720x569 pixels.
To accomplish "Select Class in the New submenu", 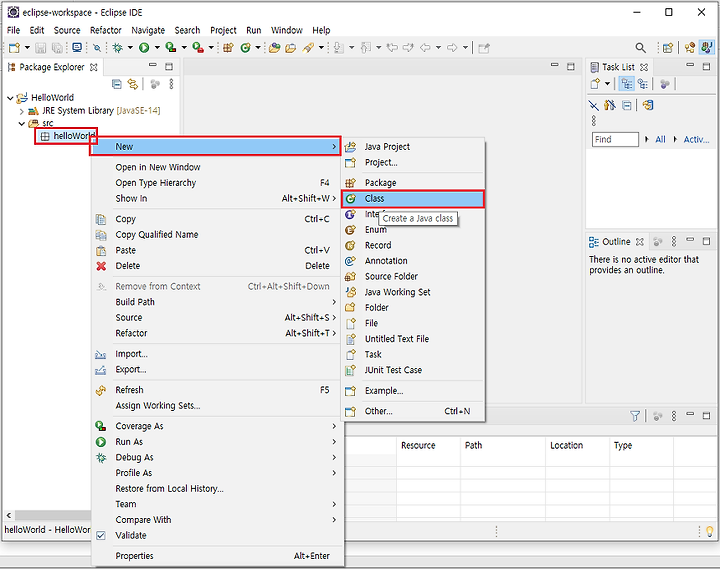I will click(x=413, y=199).
